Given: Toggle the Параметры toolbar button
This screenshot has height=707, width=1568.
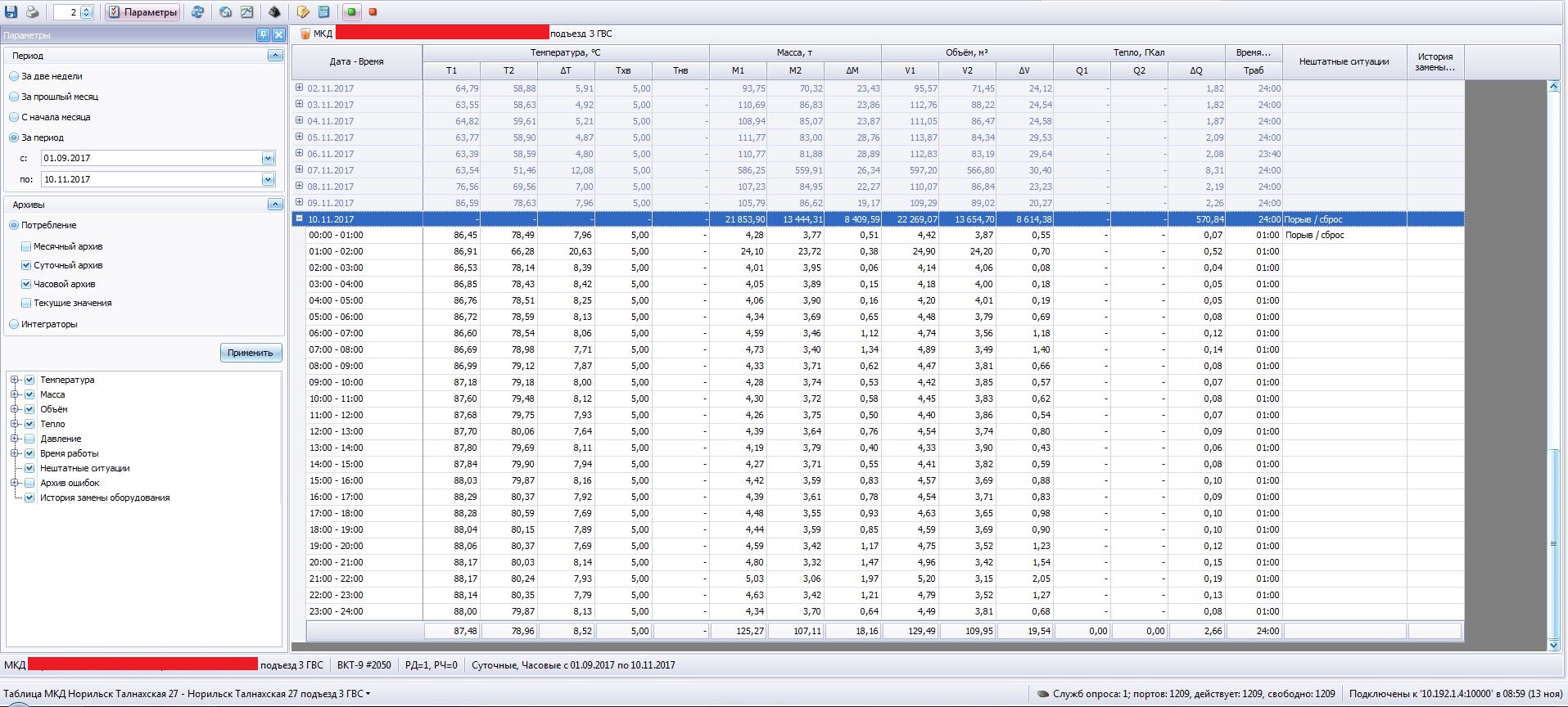Looking at the screenshot, I should coord(143,12).
